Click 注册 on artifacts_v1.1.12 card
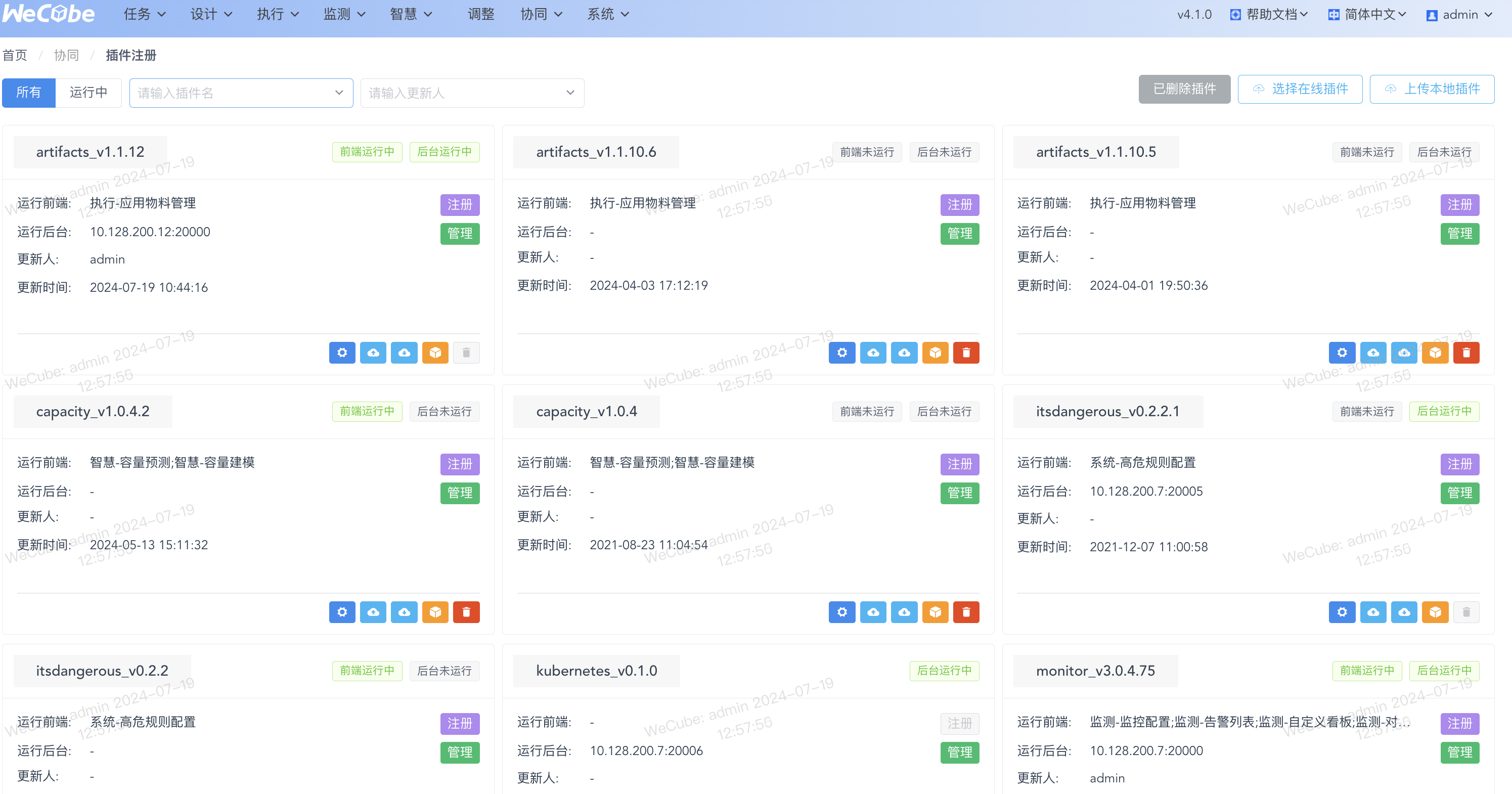Viewport: 1512px width, 794px height. pos(460,205)
